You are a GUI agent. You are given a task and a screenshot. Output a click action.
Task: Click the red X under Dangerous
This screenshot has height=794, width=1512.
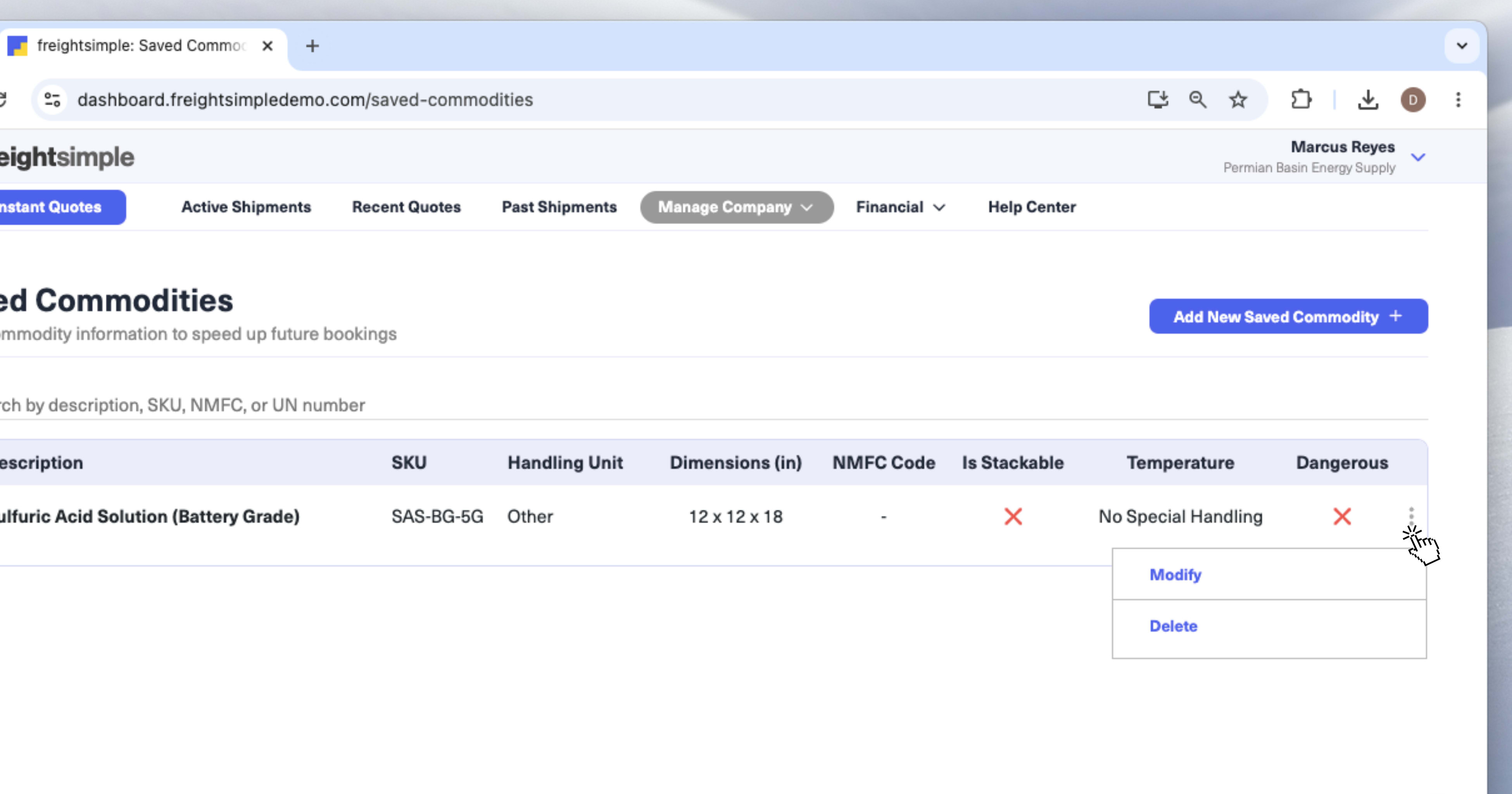1342,517
